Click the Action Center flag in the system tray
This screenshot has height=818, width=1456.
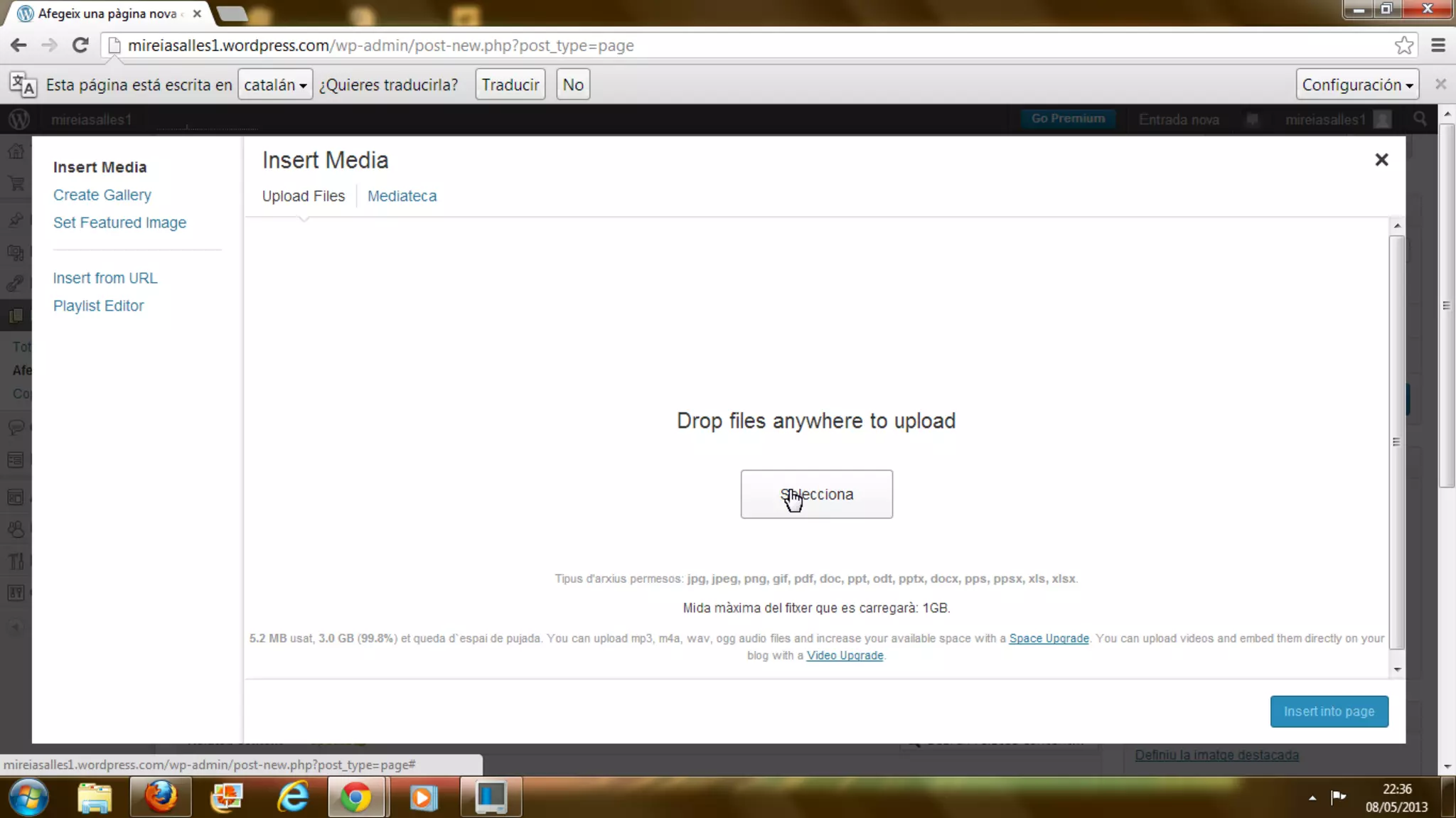click(1339, 797)
